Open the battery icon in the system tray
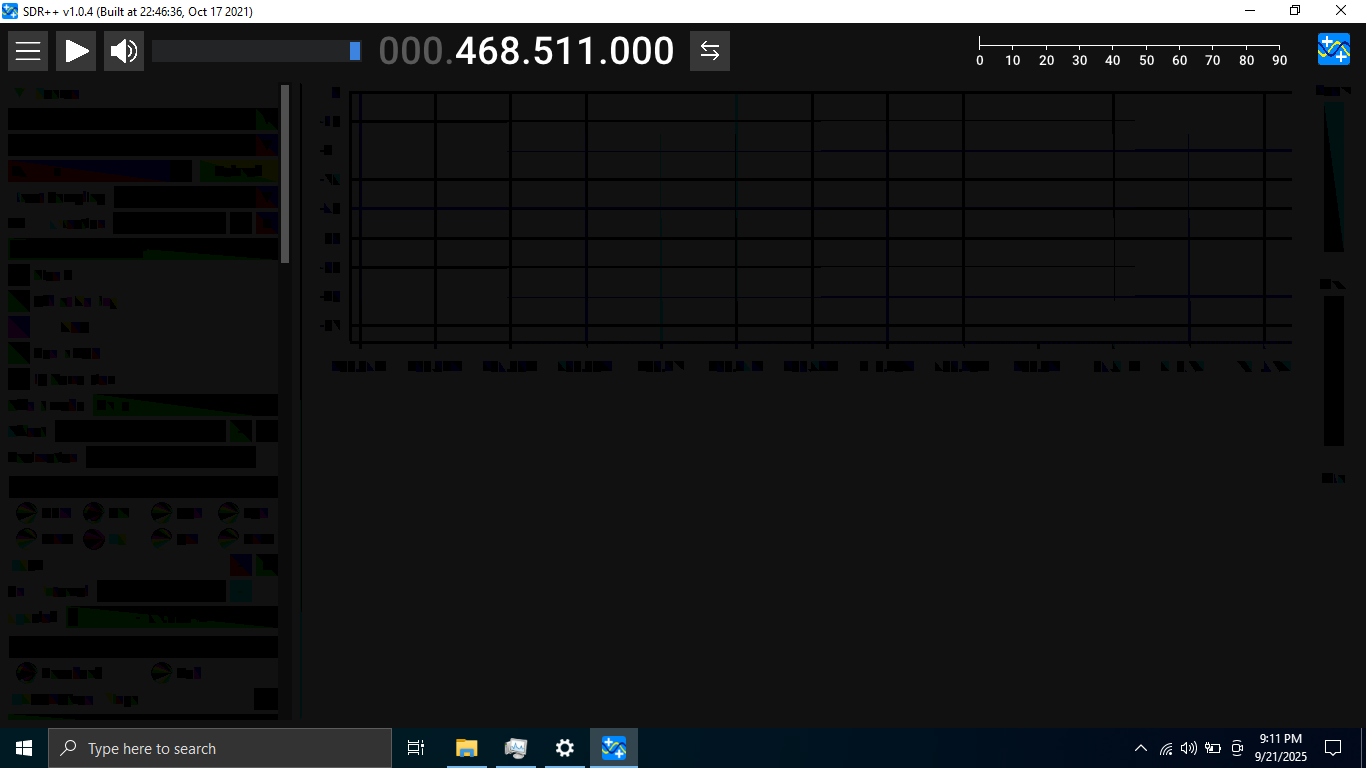Image resolution: width=1366 pixels, height=768 pixels. click(1213, 748)
